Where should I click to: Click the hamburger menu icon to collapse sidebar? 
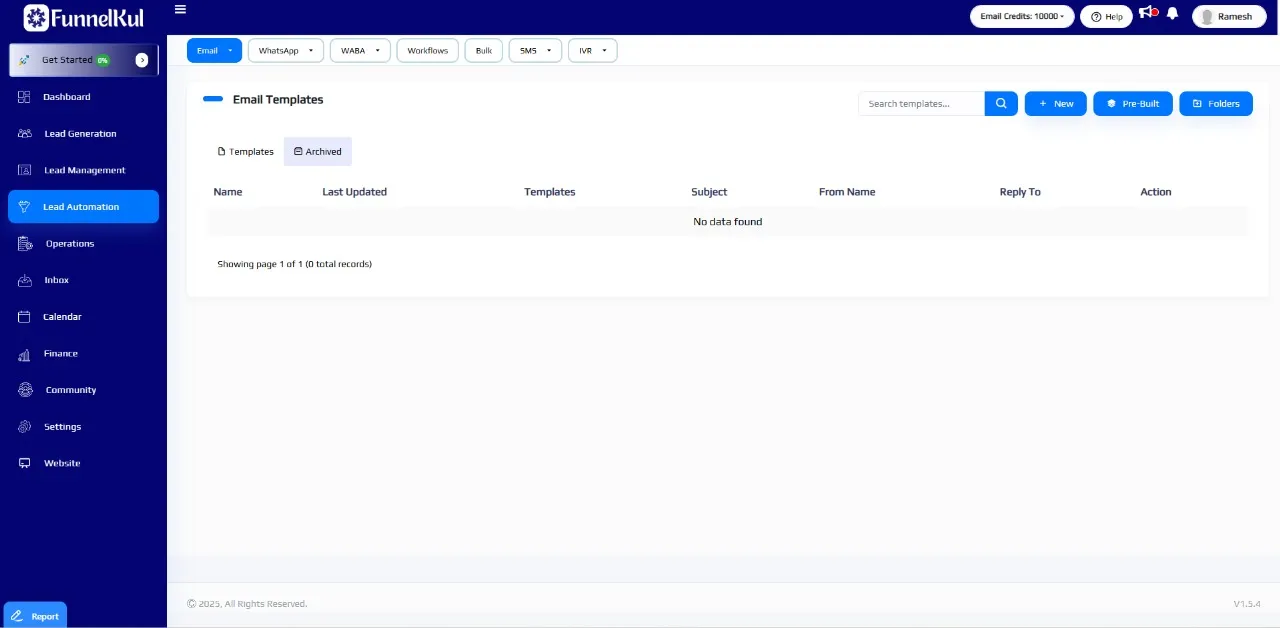point(180,10)
